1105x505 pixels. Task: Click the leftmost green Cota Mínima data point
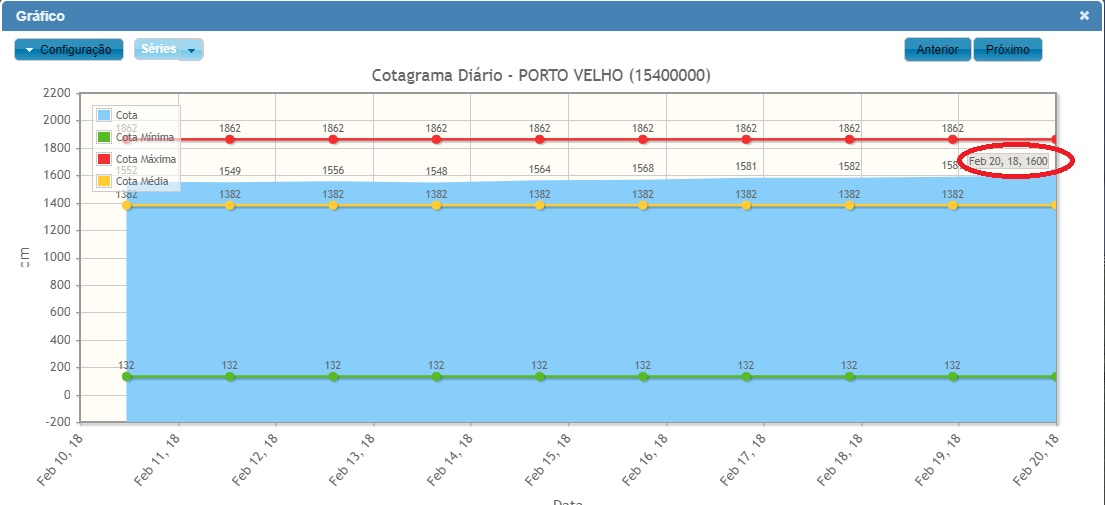(127, 377)
